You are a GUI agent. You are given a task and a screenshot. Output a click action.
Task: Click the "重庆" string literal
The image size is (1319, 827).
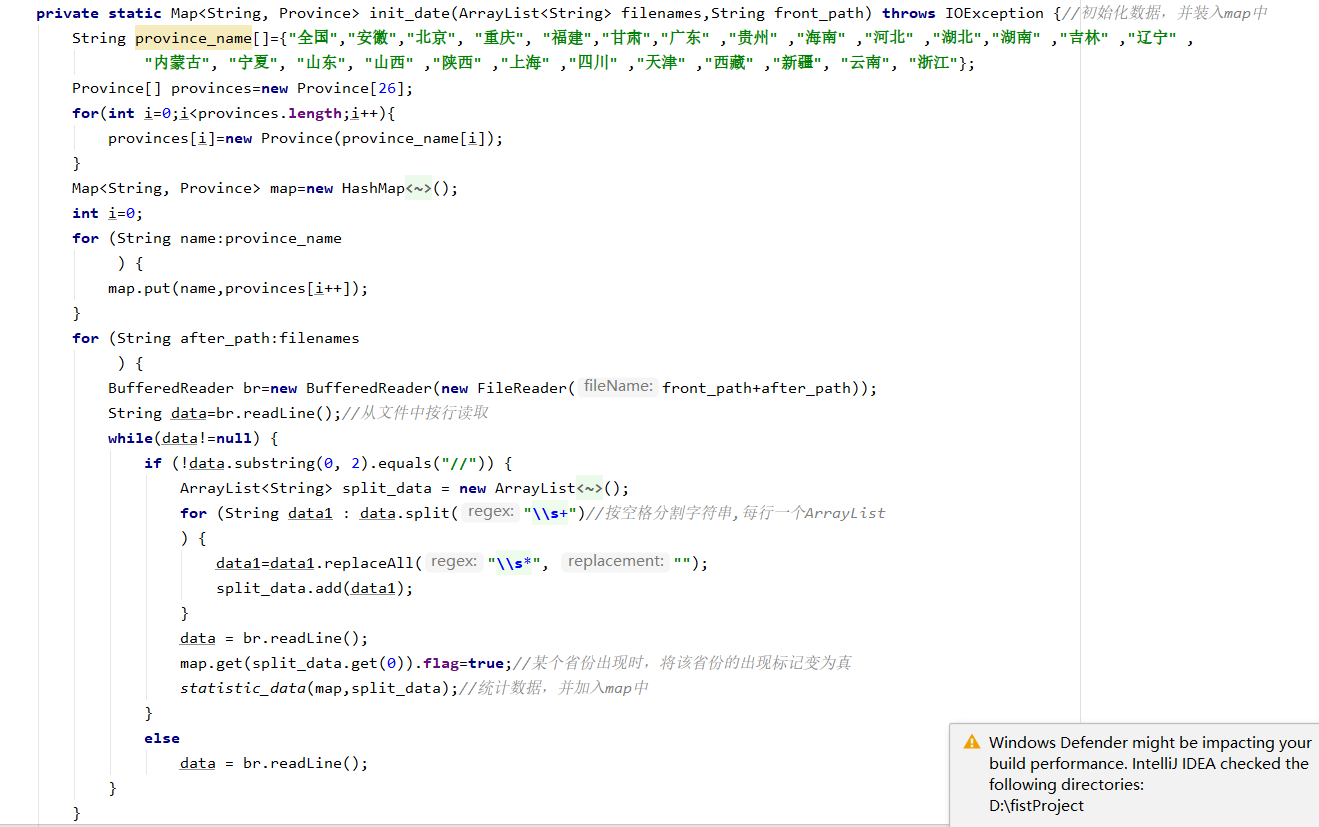pyautogui.click(x=500, y=38)
